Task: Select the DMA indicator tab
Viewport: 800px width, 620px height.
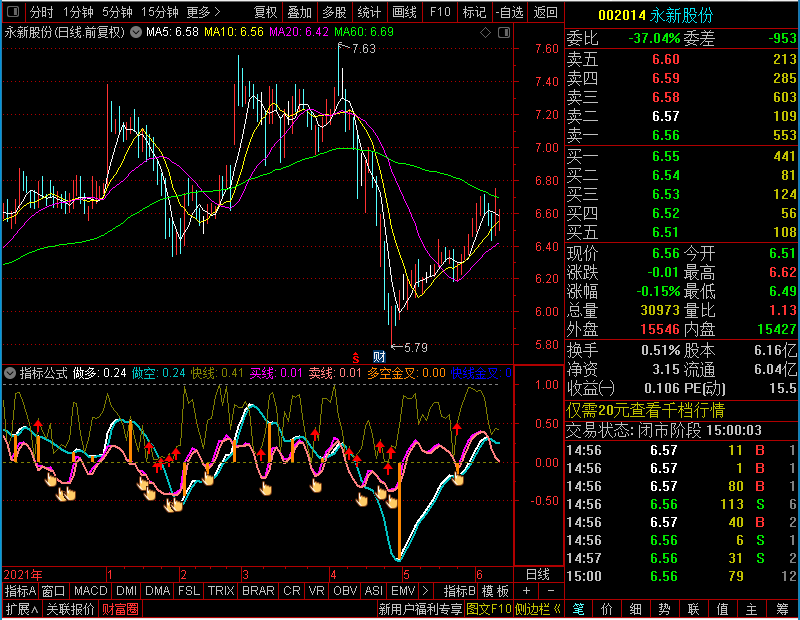Action: [x=157, y=591]
